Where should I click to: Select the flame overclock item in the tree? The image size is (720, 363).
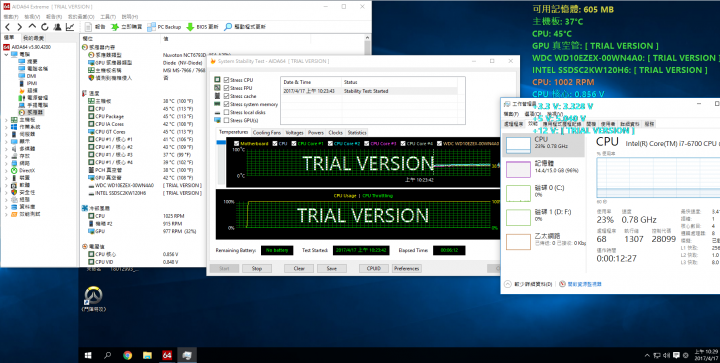click(x=28, y=90)
